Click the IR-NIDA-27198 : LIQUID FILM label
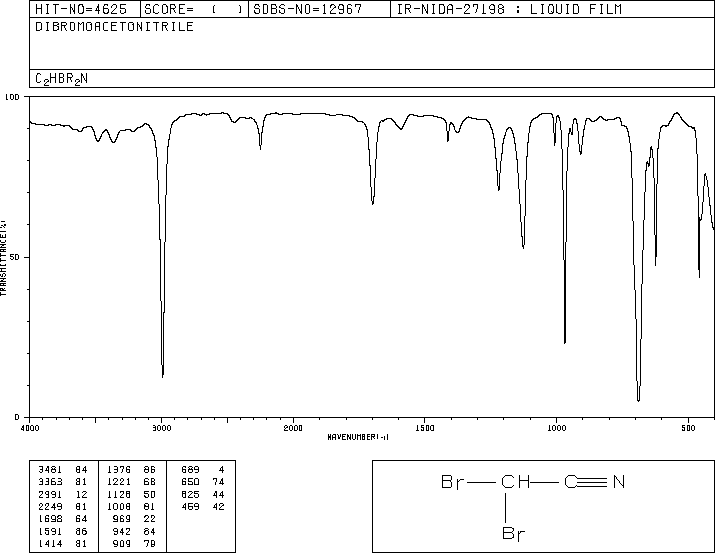Screen dimensions: 715x553 click(x=509, y=9)
